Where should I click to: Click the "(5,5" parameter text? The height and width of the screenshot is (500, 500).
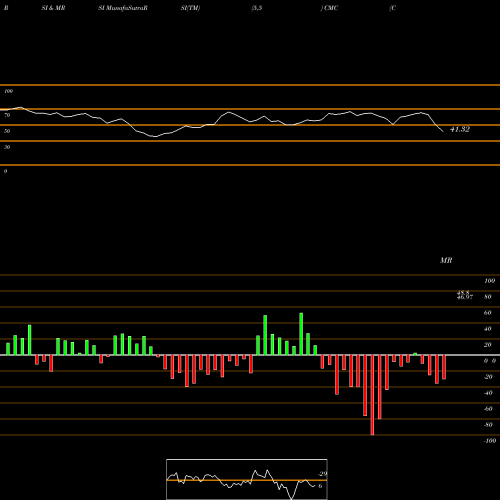point(257,8)
